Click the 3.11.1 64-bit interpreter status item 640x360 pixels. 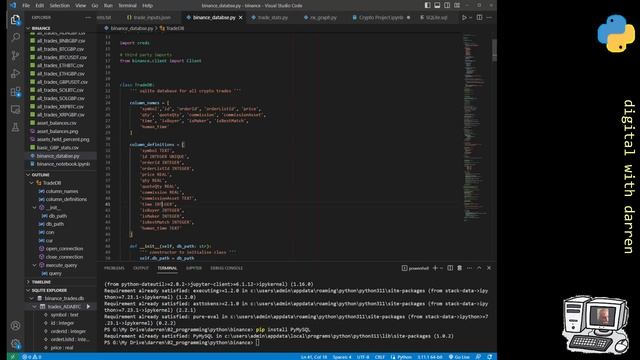(430, 357)
